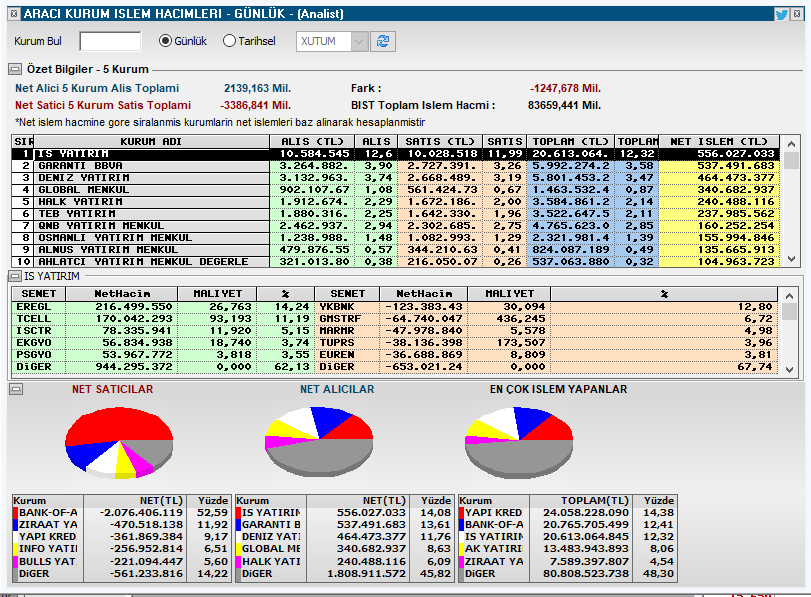This screenshot has height=597, width=811.
Task: Click the NET SATICILAR pie chart
Action: click(x=119, y=442)
